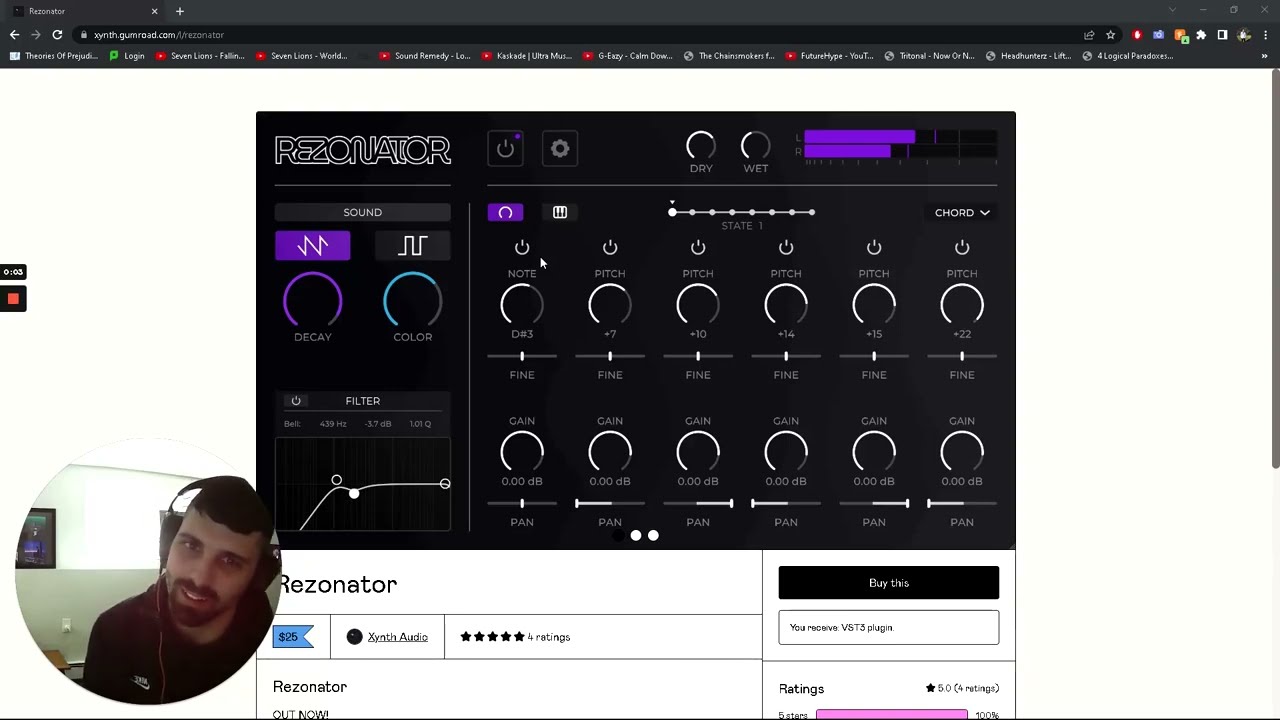Click the COLOR knob
Screen dimensions: 1280x720
[x=413, y=300]
